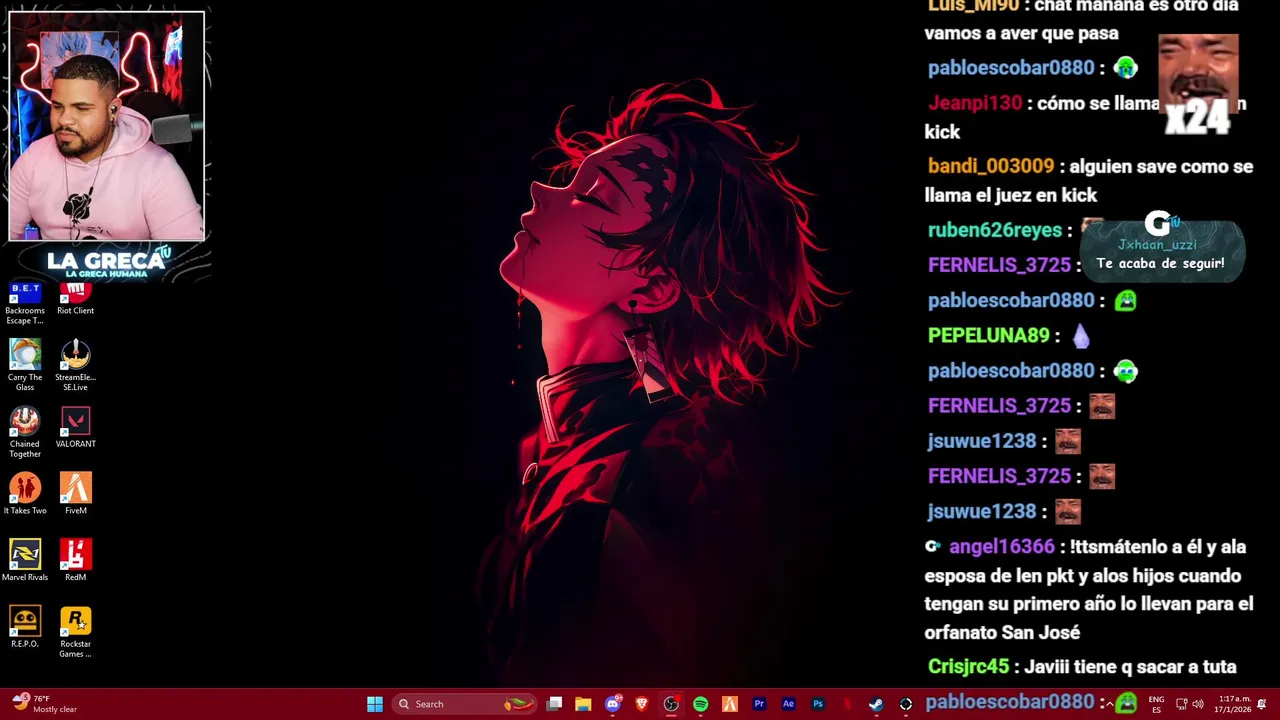Image resolution: width=1280 pixels, height=720 pixels.
Task: Launch VALORANT from the desktop
Action: pyautogui.click(x=75, y=428)
